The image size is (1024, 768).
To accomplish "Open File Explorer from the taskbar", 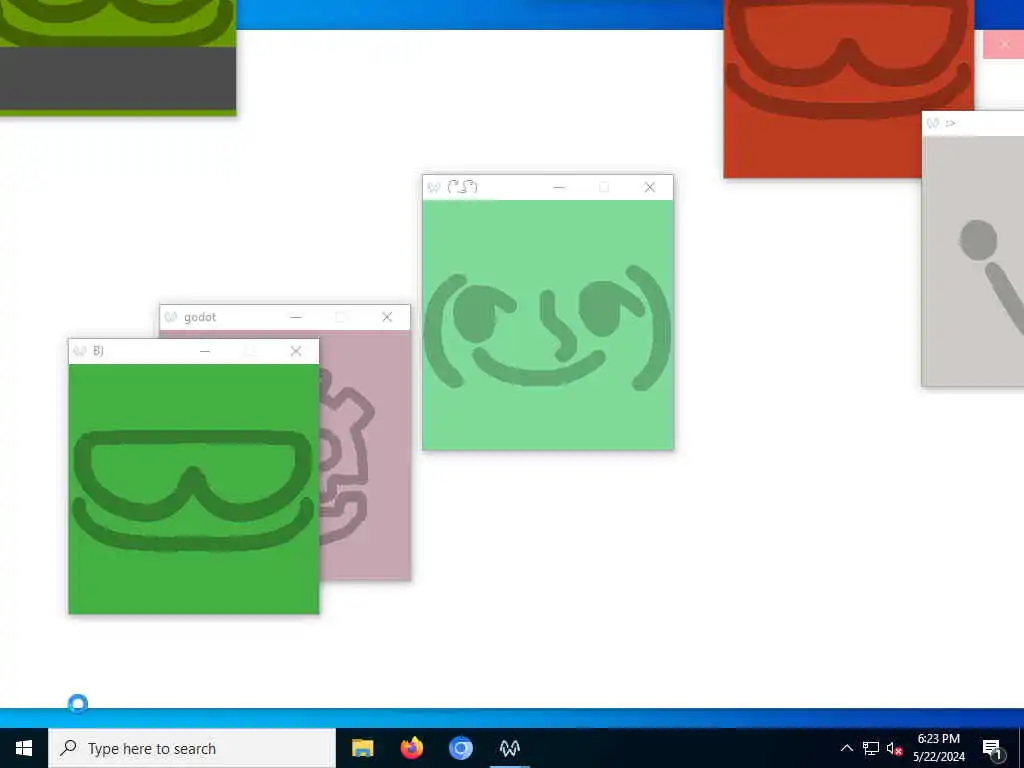I will pos(362,748).
